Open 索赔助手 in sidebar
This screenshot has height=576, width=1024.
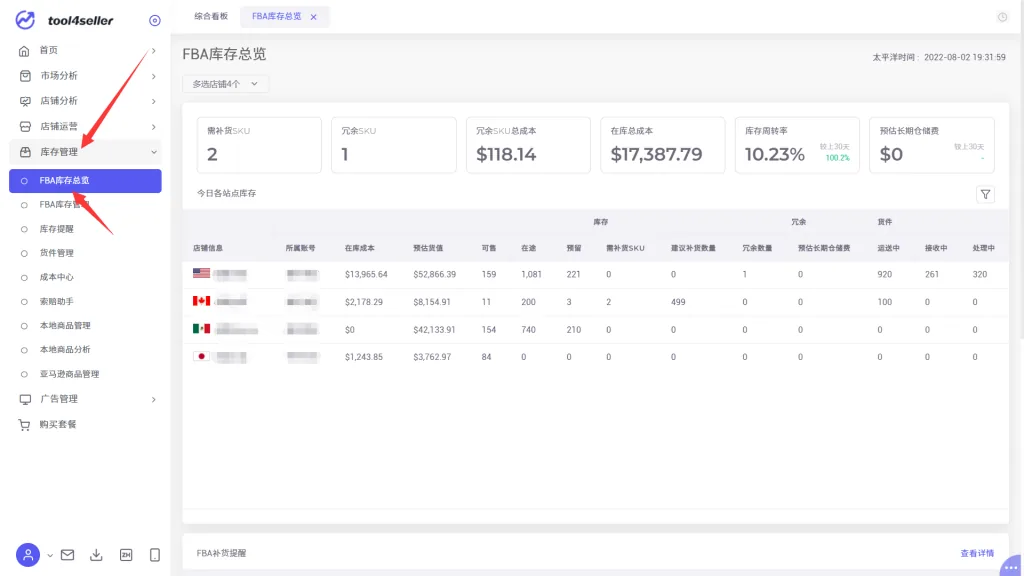(x=57, y=302)
